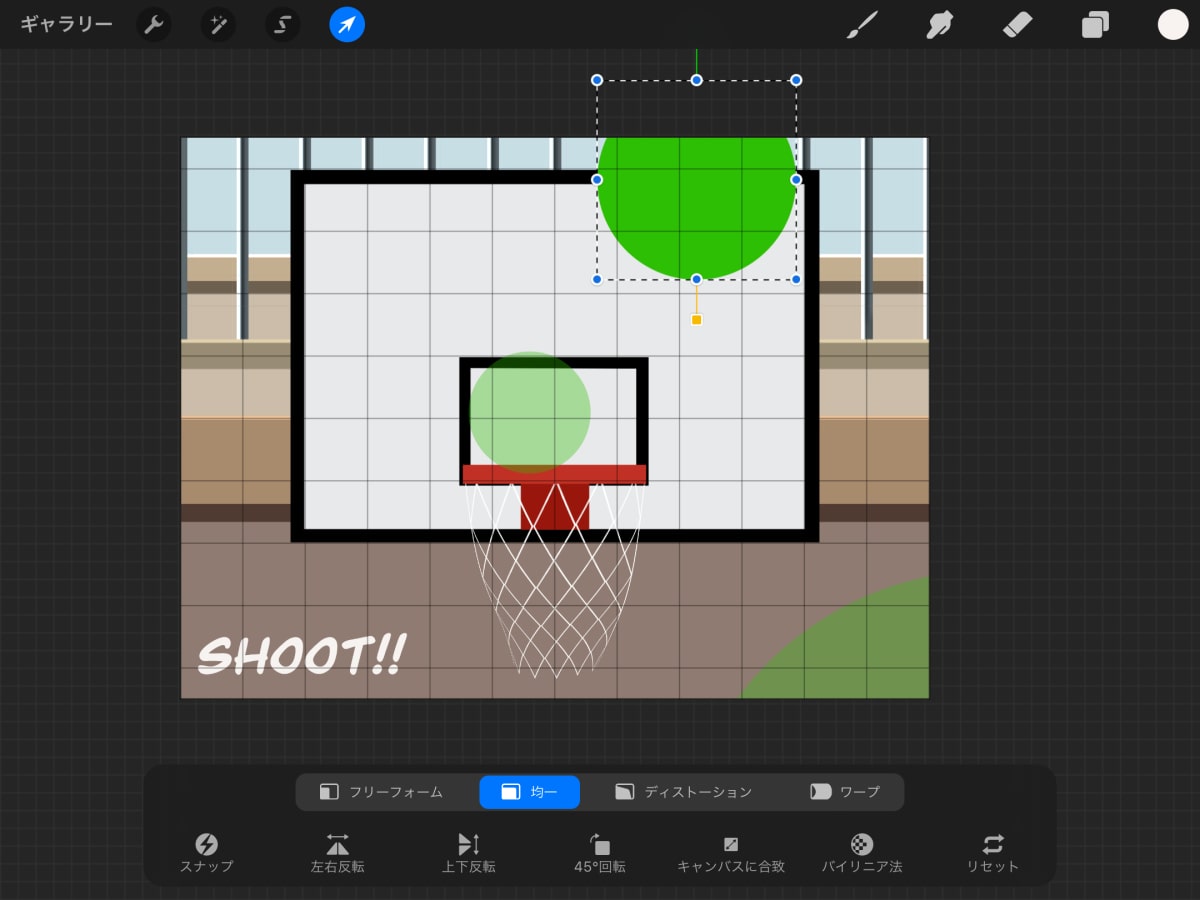Select the Brush tool
Viewport: 1200px width, 900px height.
(x=861, y=25)
